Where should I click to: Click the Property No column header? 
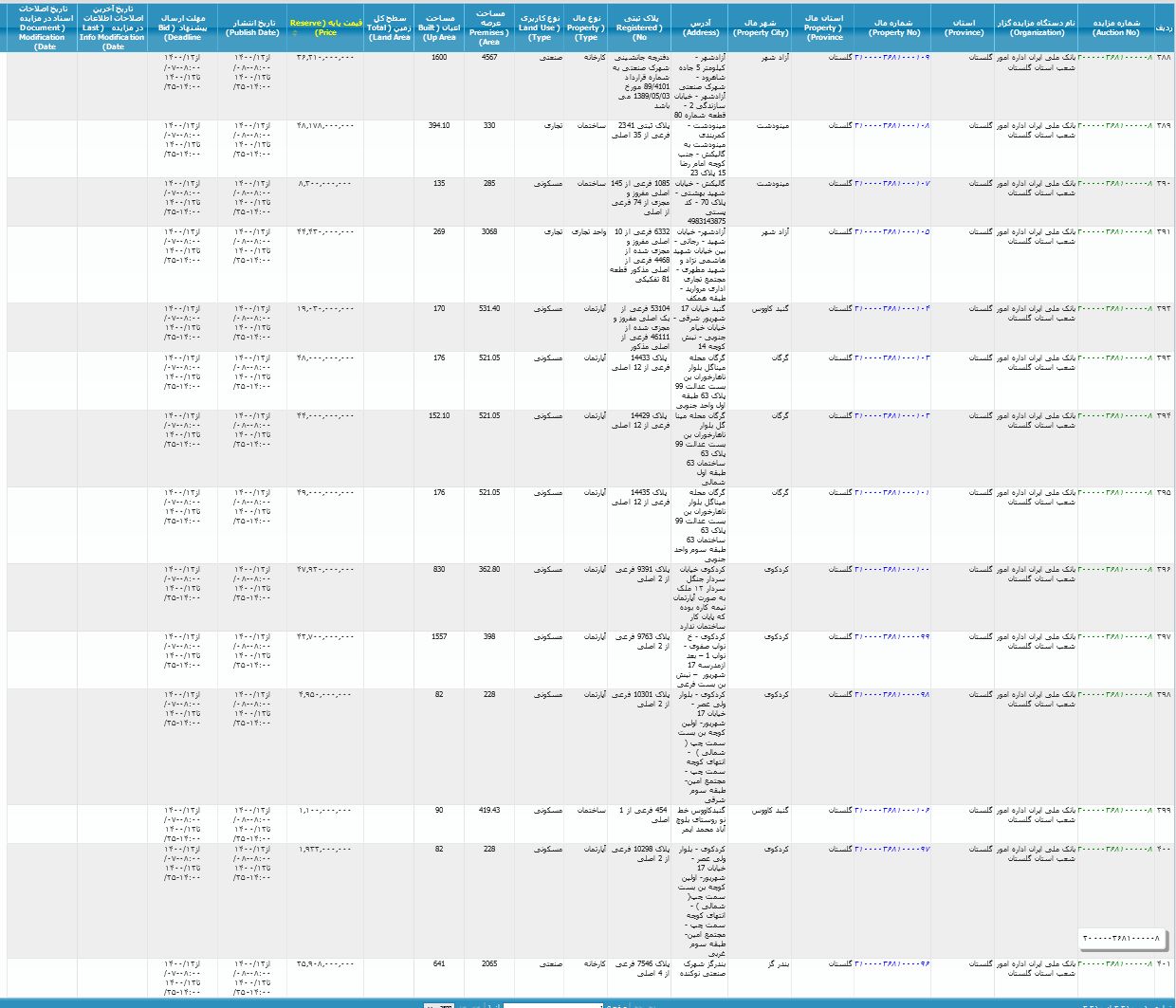893,27
